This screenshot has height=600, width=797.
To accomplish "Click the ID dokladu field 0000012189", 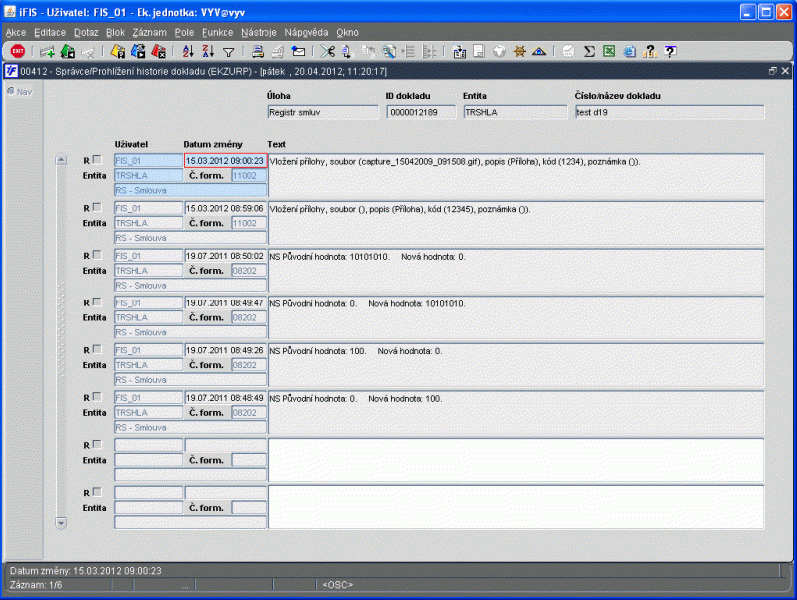I will click(421, 112).
